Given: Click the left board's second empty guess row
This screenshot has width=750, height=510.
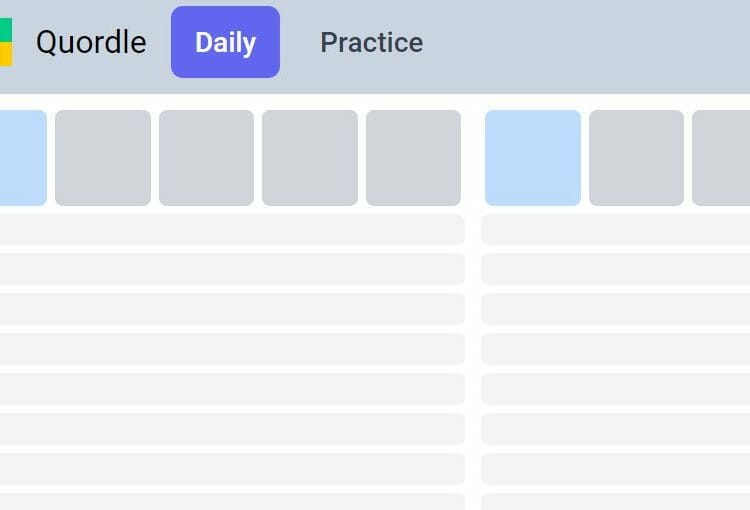Looking at the screenshot, I should click(x=232, y=269).
